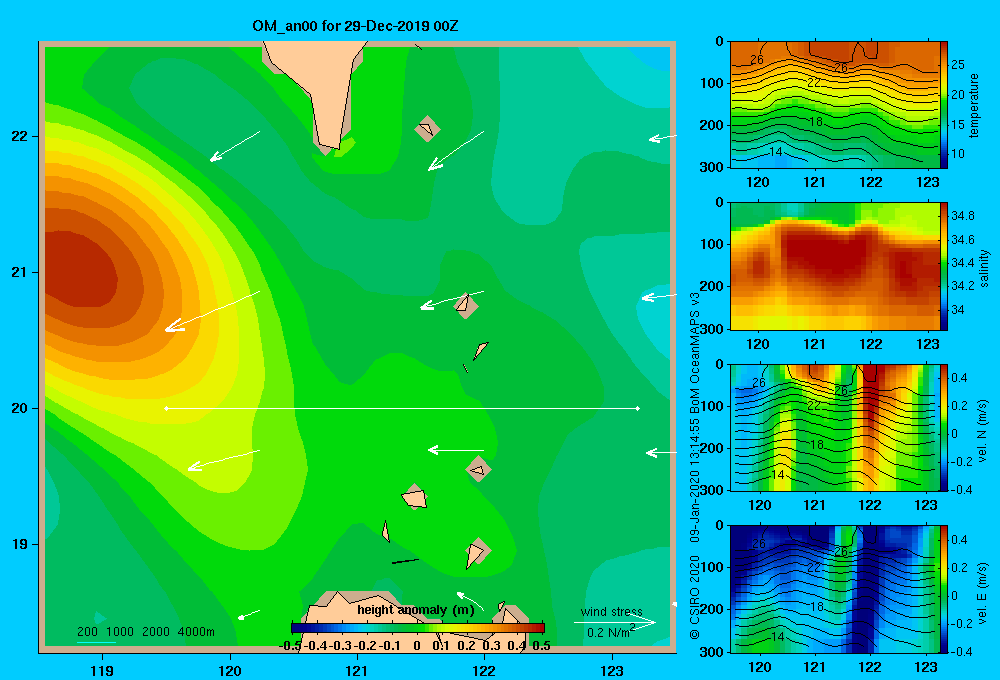The height and width of the screenshot is (680, 1000).
Task: Click the temperature section panel
Action: [x=834, y=105]
